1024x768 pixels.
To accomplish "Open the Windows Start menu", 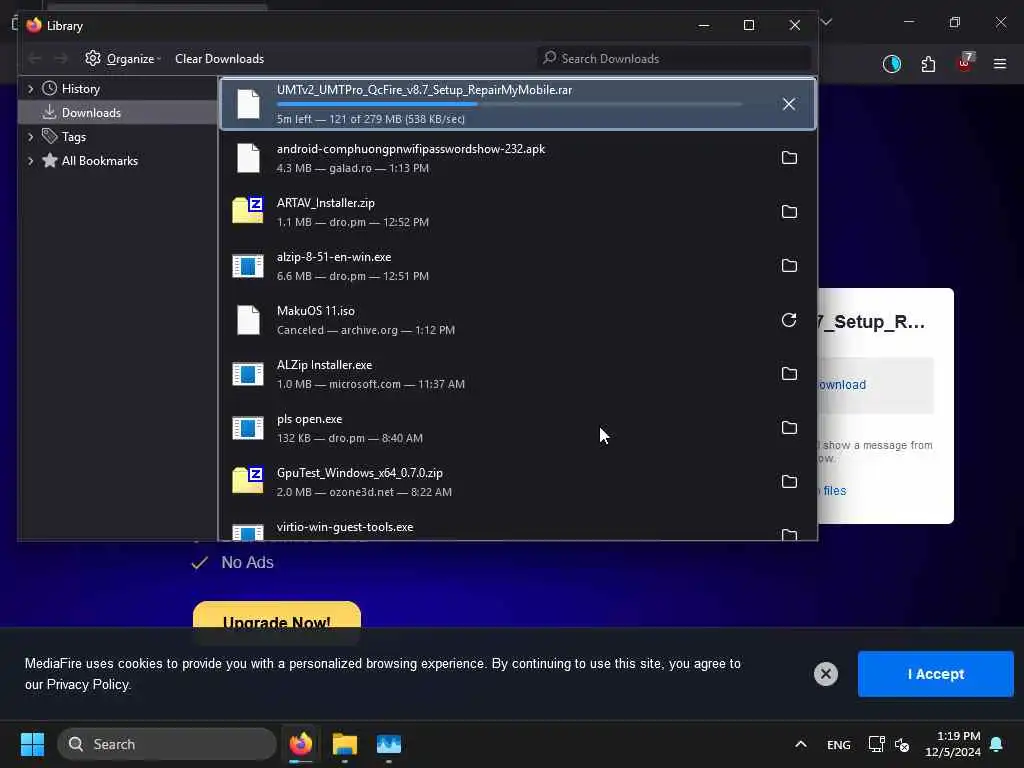I will click(32, 744).
